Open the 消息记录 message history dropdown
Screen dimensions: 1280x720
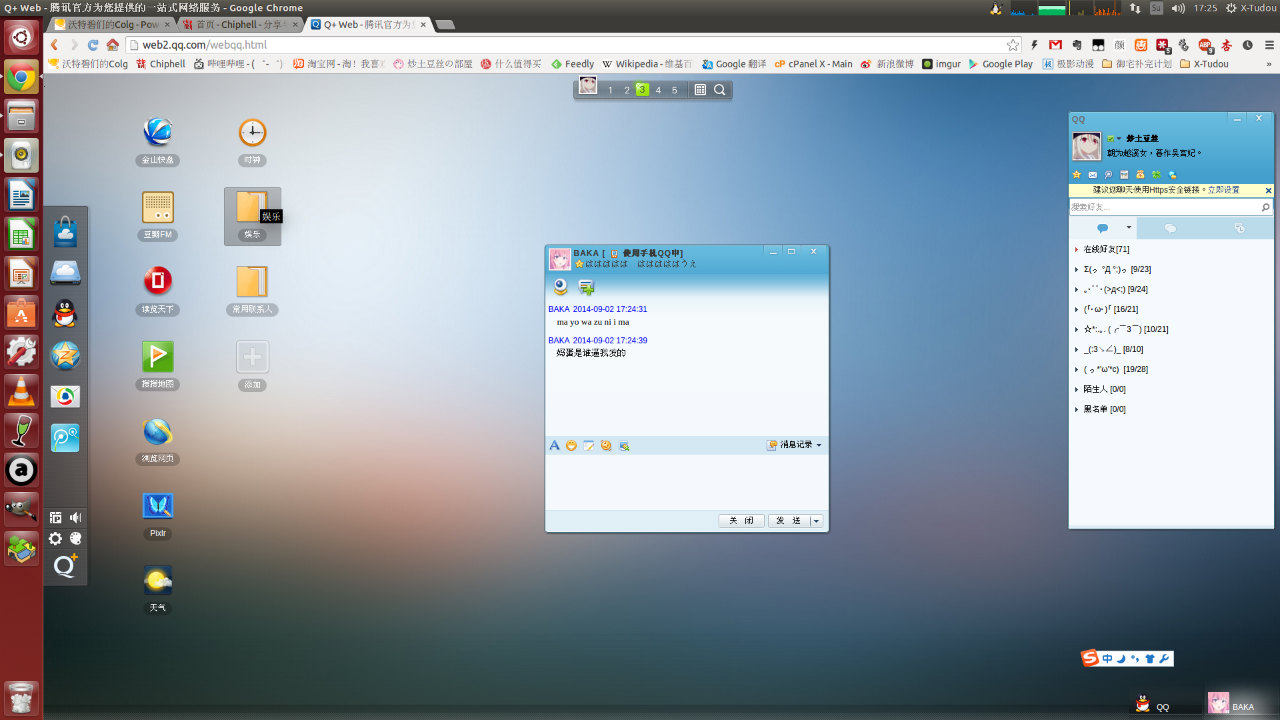pos(794,445)
